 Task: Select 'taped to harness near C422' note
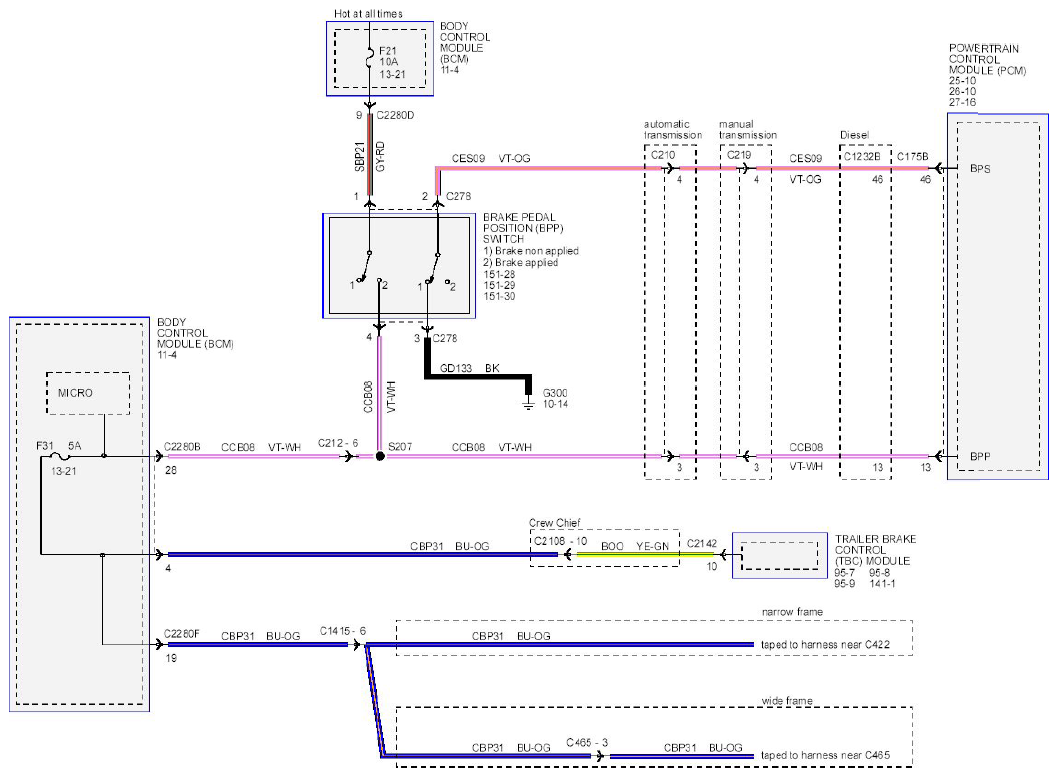click(x=825, y=645)
